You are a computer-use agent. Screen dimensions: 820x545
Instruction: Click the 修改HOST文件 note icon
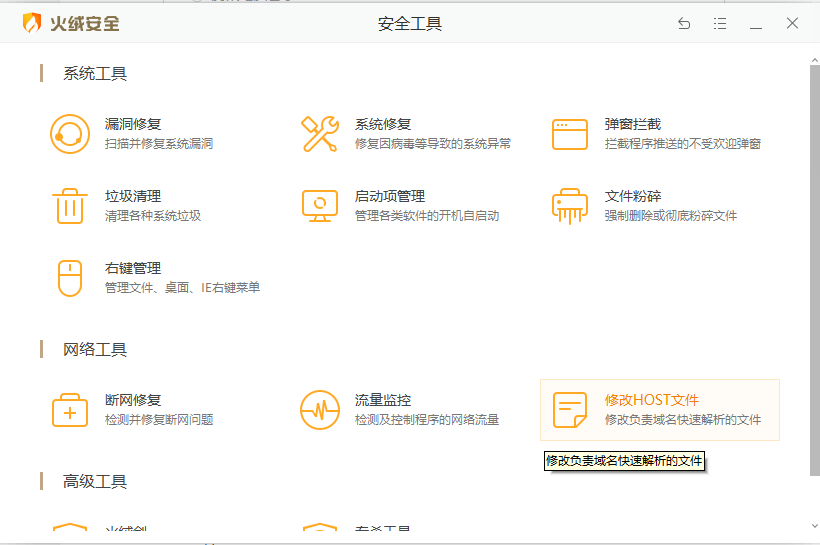tap(570, 410)
